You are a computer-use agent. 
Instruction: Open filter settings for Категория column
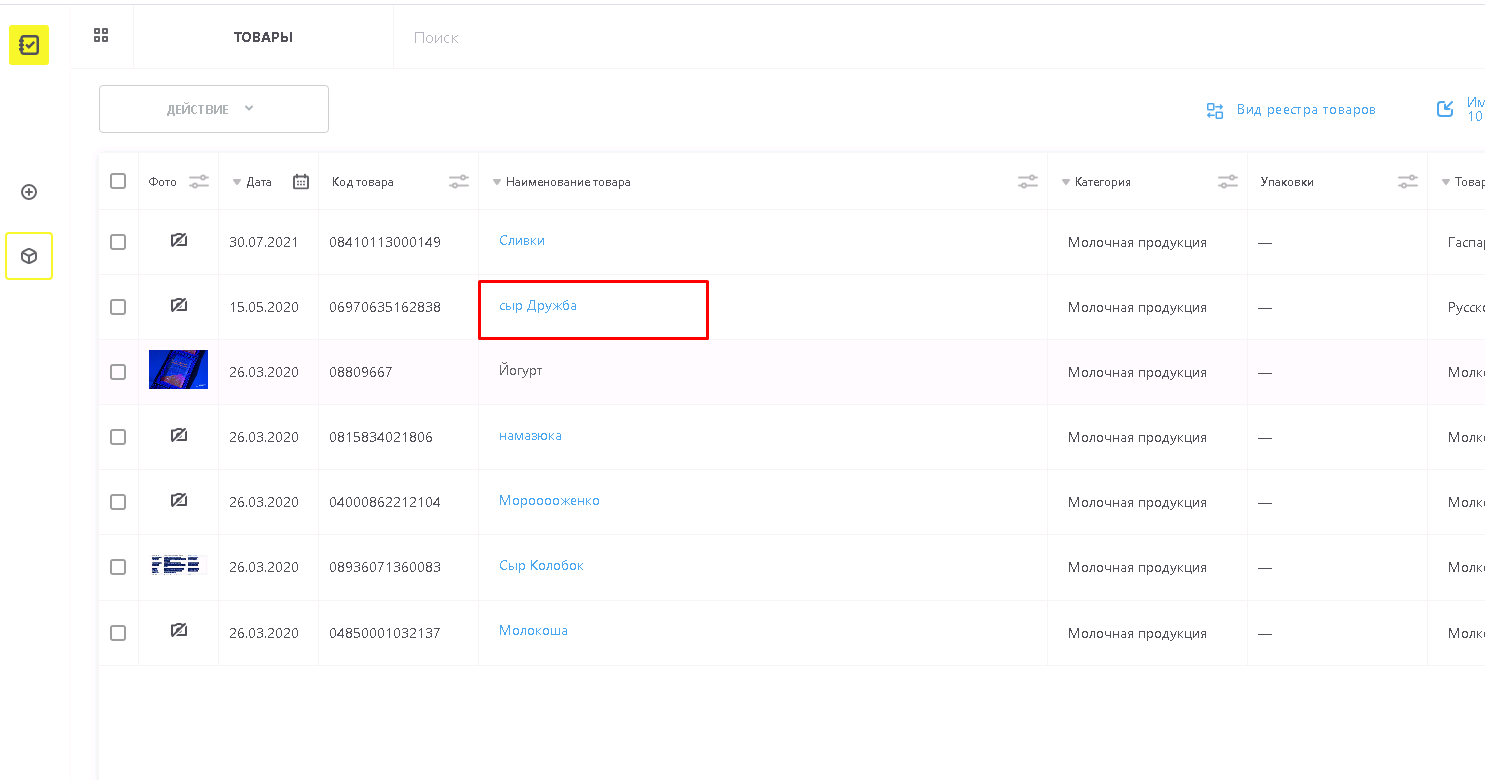[1228, 181]
